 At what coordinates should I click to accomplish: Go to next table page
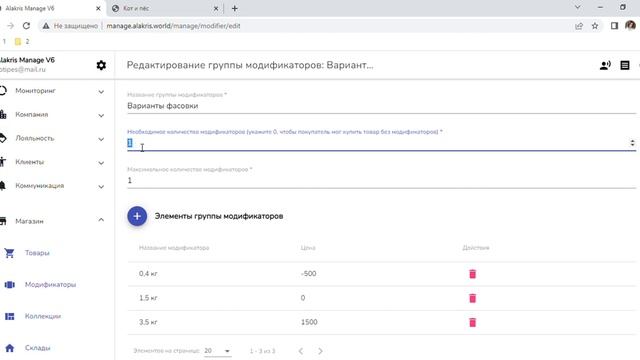pyautogui.click(x=320, y=351)
